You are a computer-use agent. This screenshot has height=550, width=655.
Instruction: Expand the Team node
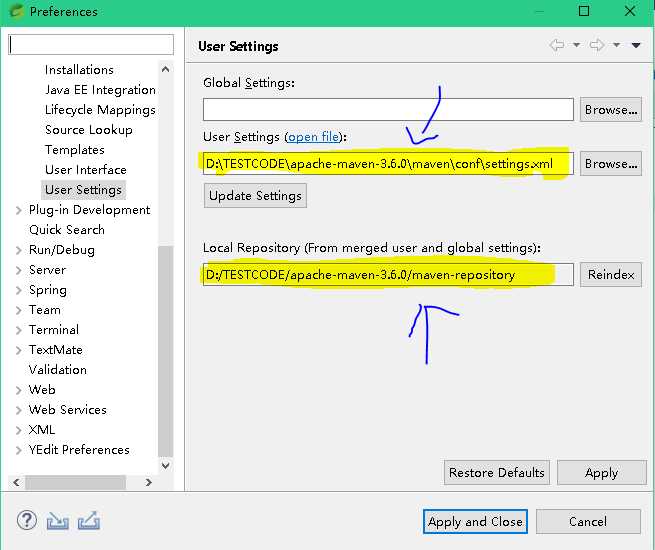(x=18, y=310)
